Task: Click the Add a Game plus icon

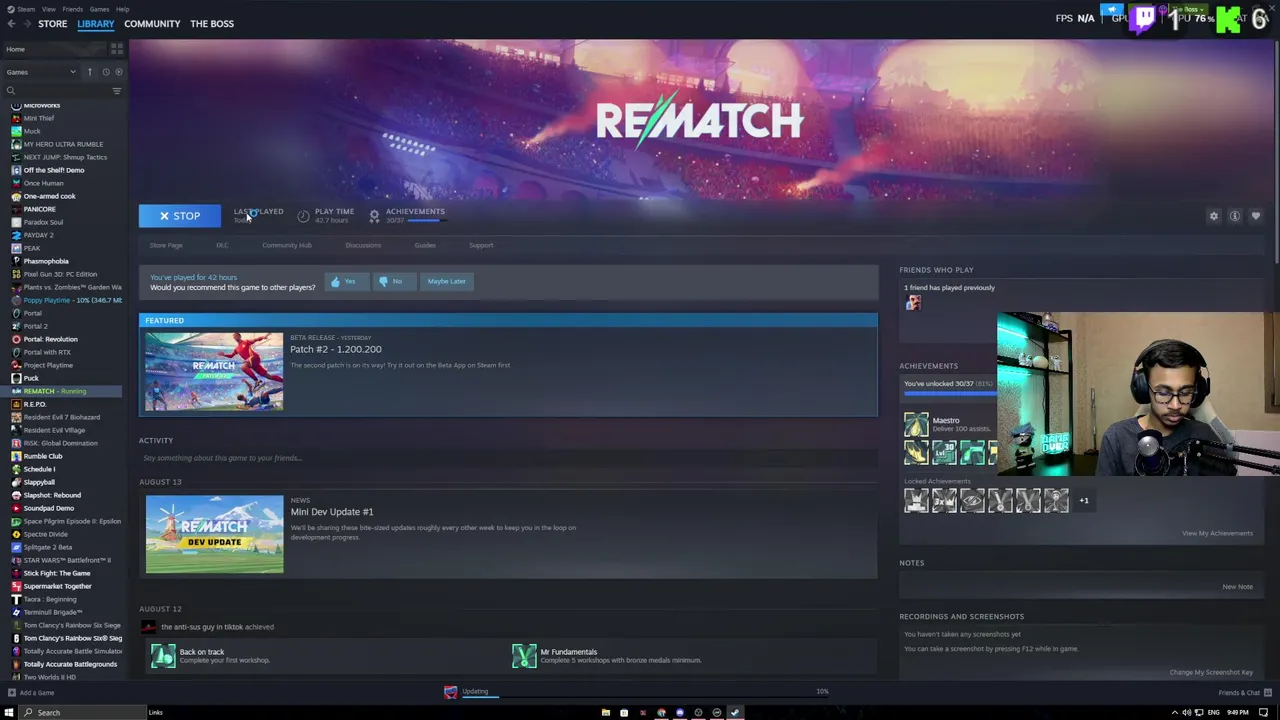Action: (11, 693)
